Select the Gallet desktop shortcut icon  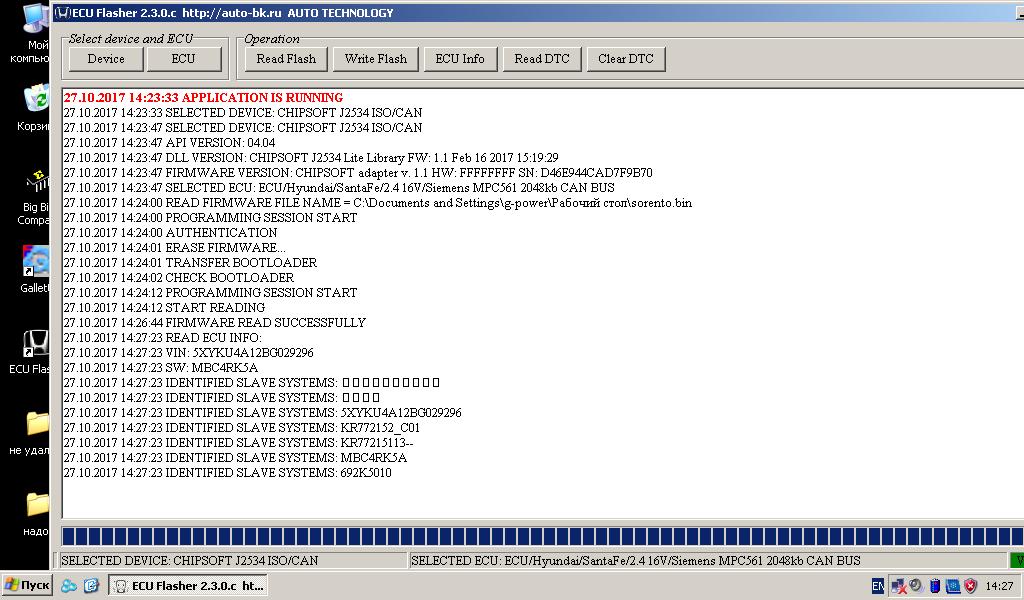(35, 269)
